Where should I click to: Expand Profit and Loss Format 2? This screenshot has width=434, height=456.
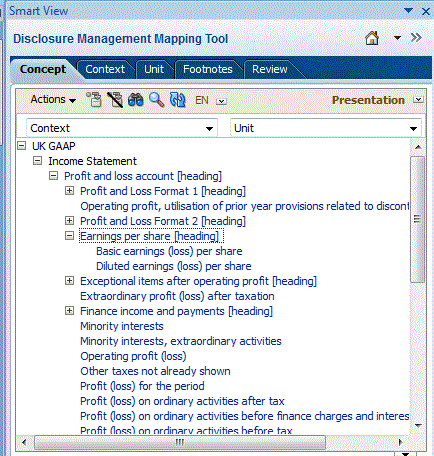pos(69,221)
